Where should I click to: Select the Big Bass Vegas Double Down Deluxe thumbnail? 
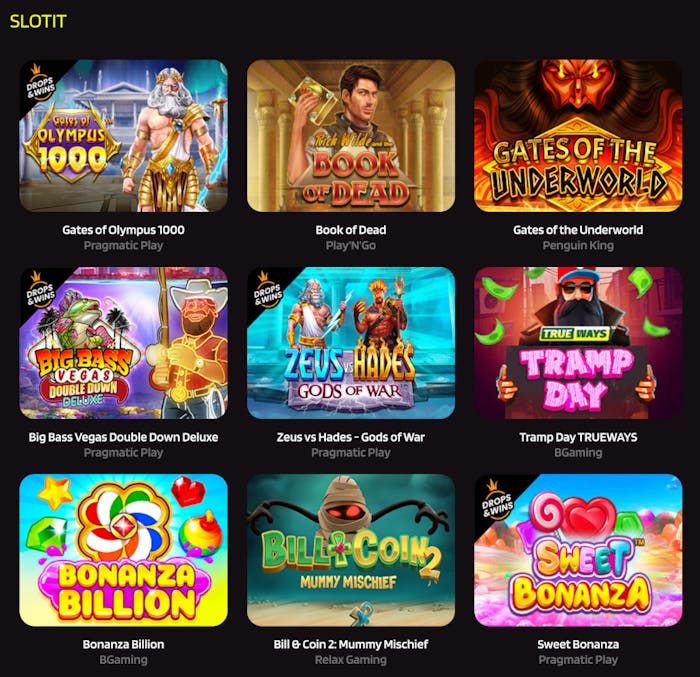124,343
